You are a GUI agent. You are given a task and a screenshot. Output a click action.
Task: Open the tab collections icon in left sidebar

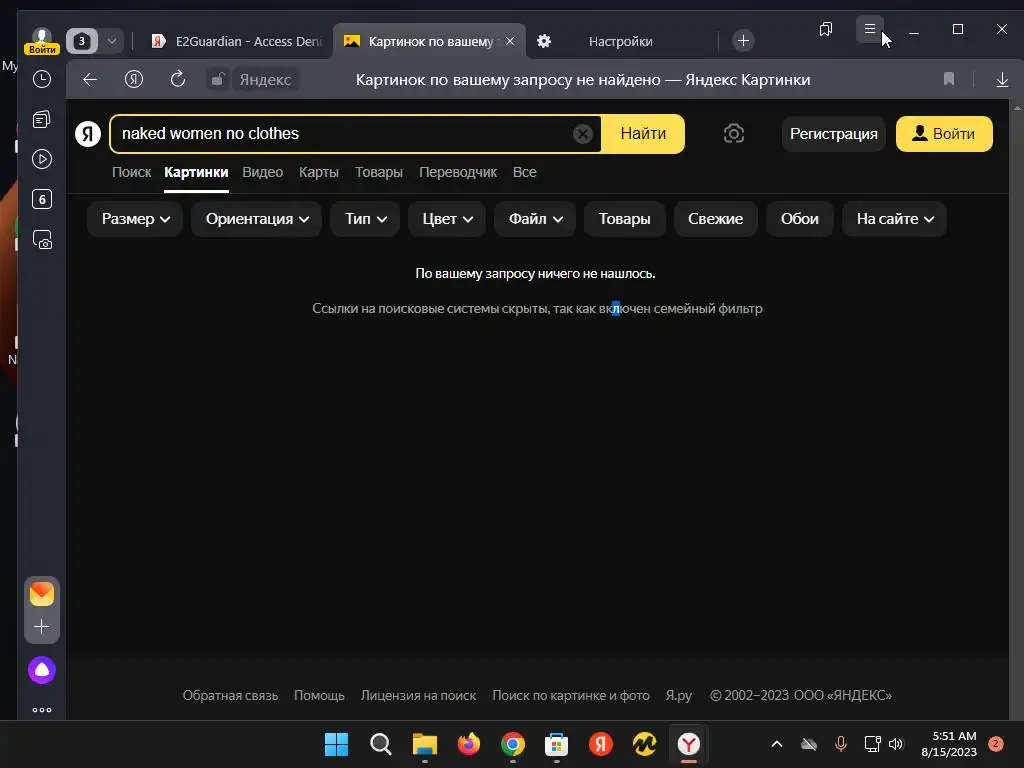point(42,120)
